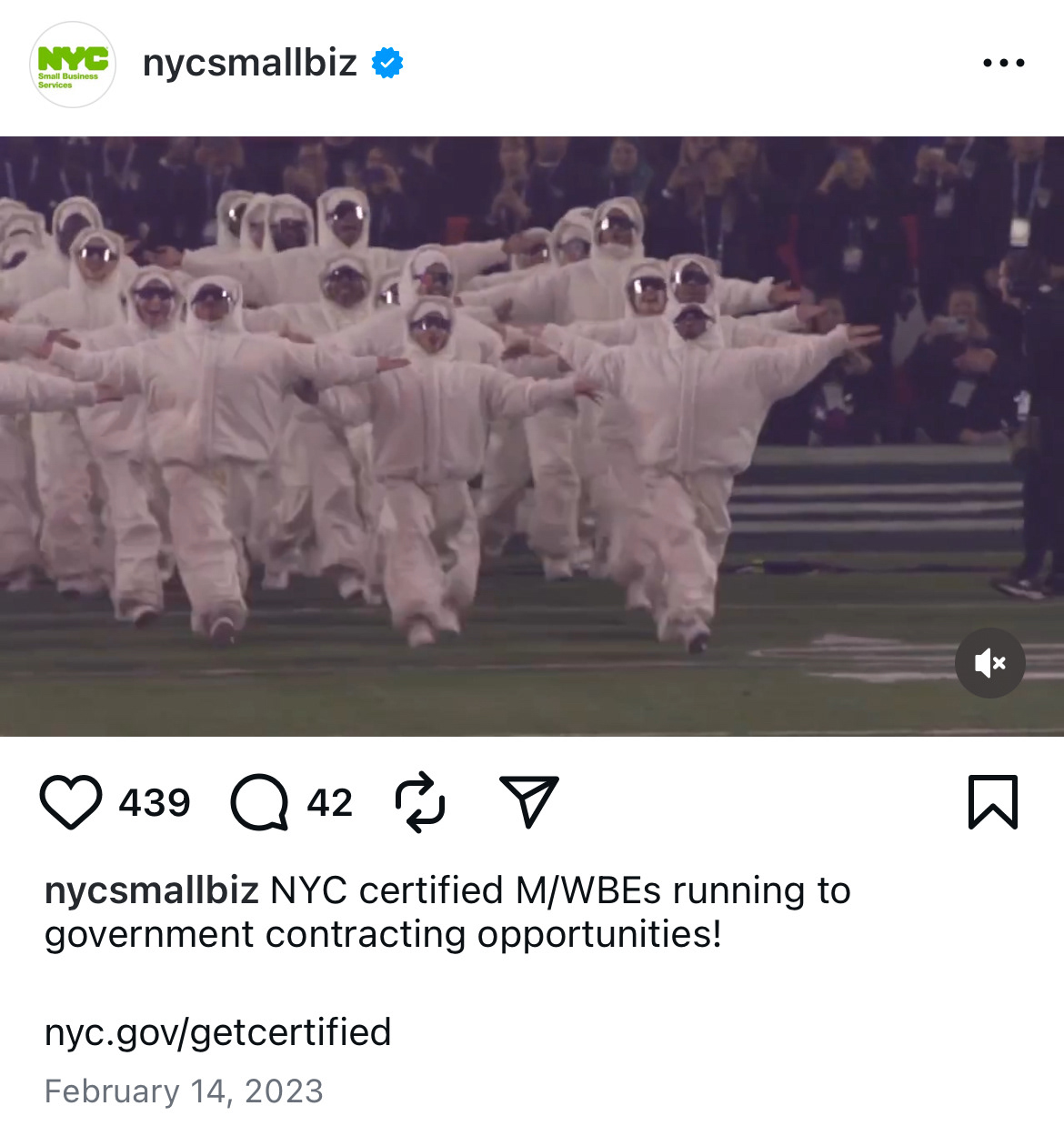
Task: Open comments via the speech bubble icon
Action: pyautogui.click(x=259, y=802)
